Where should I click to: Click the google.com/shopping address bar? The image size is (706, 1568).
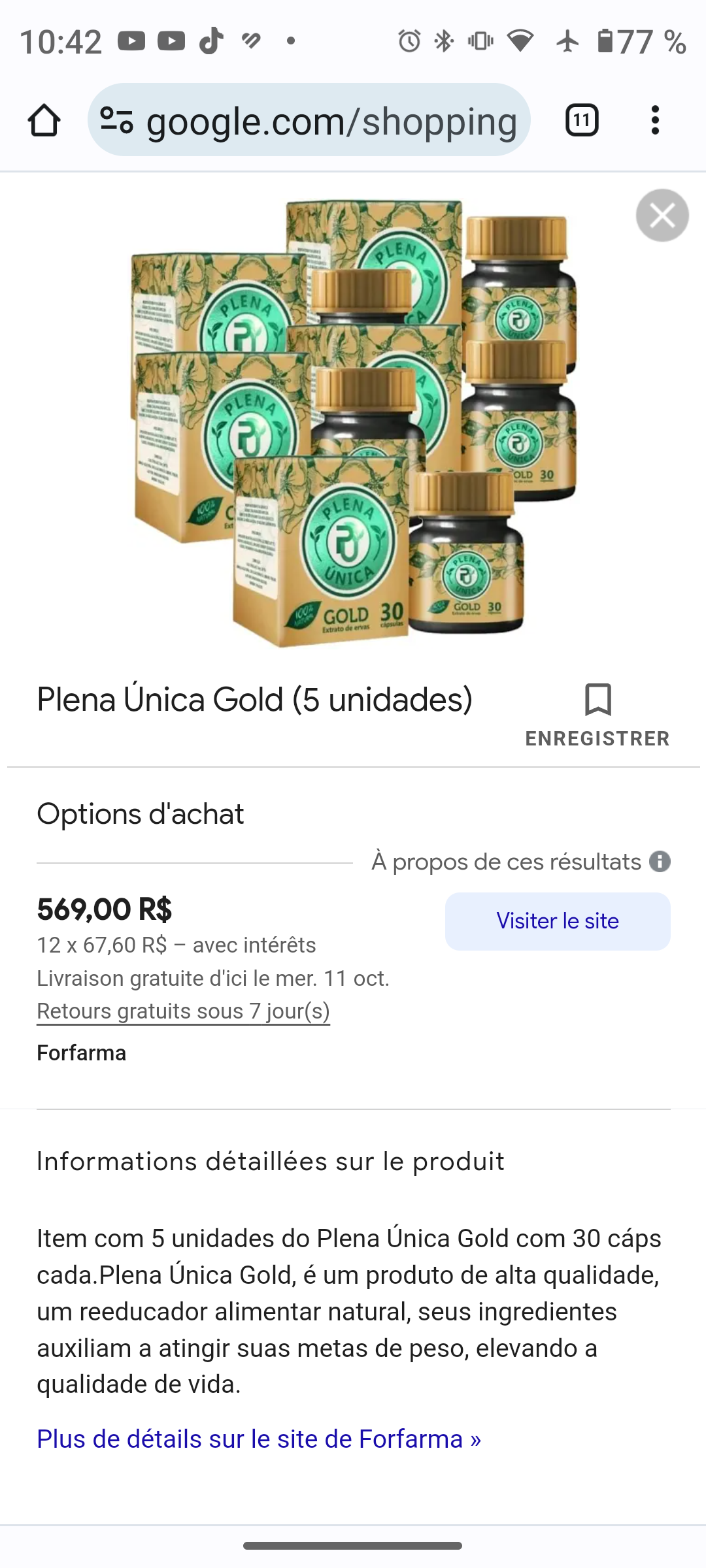331,121
